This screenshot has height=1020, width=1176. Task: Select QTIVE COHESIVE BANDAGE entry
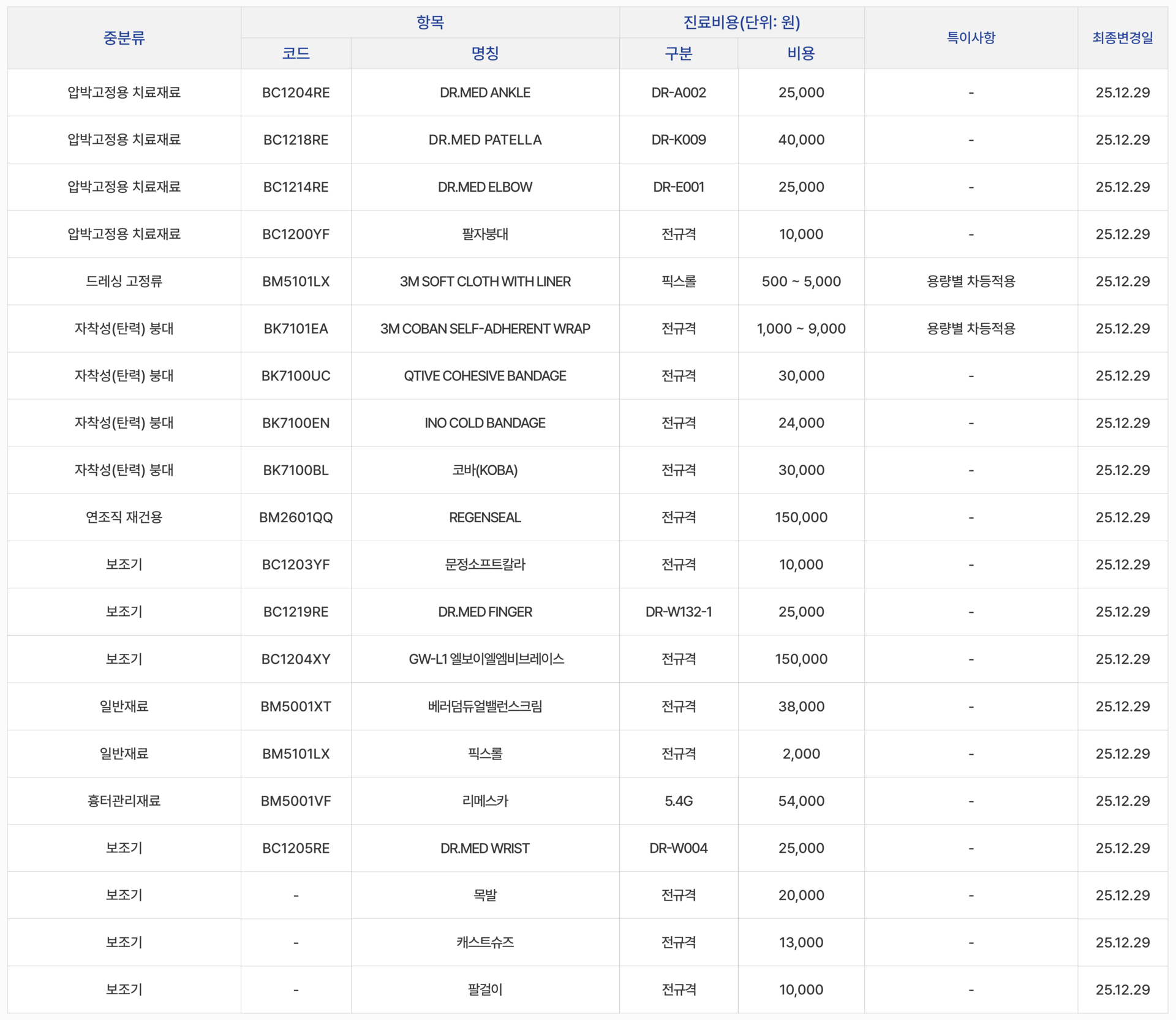(484, 375)
